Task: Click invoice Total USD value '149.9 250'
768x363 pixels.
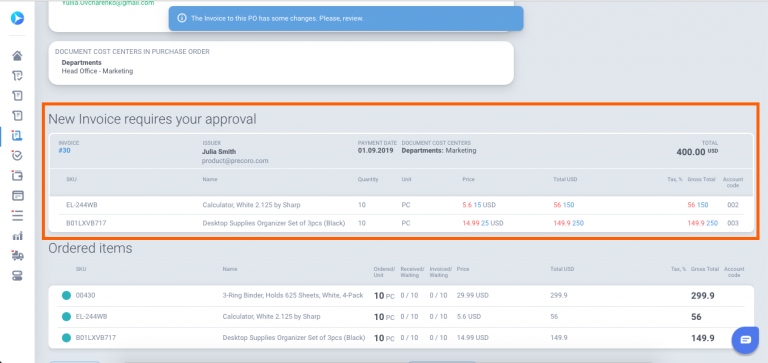Action: [568, 223]
